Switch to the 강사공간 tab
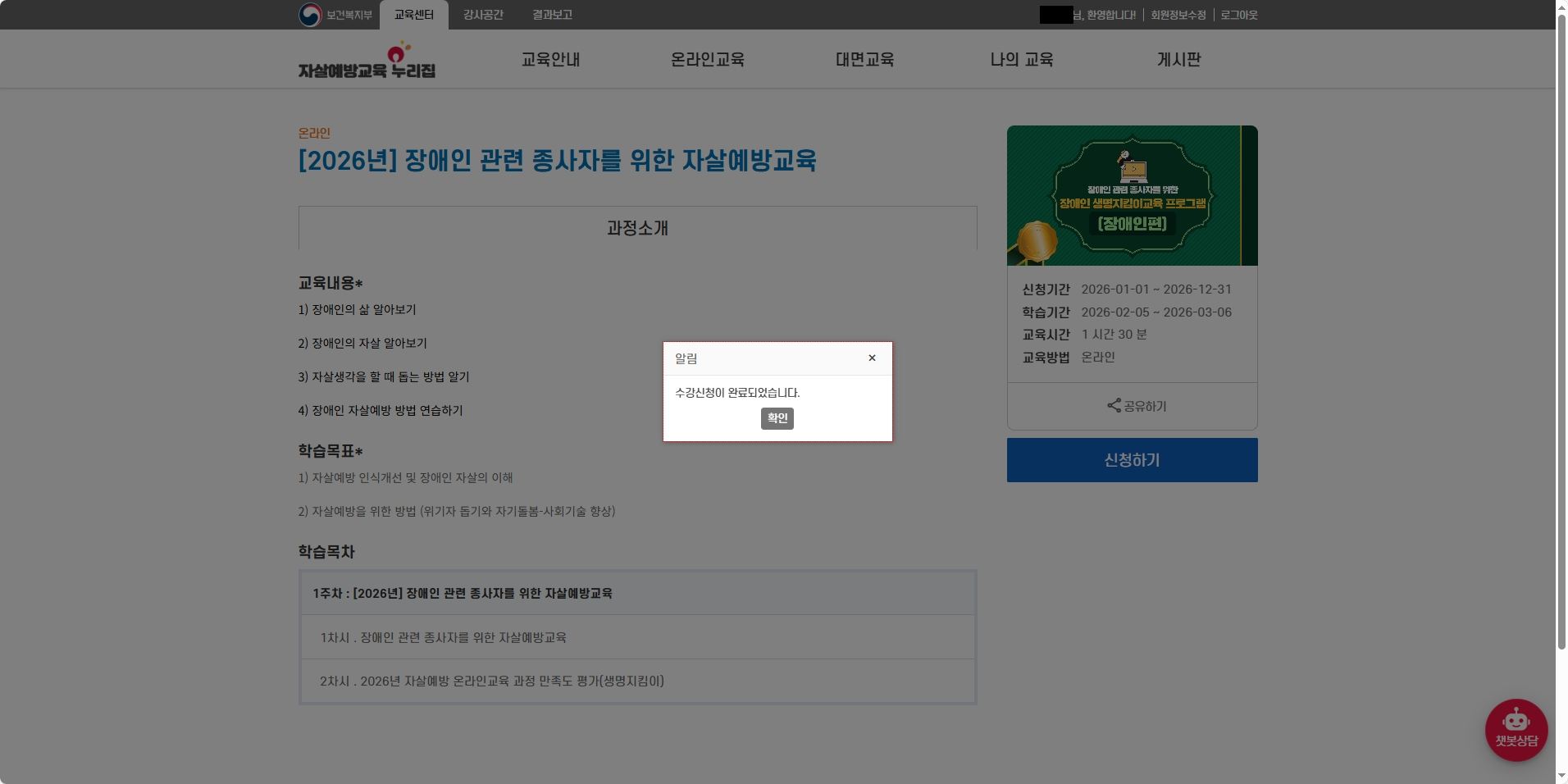Screen dimensions: 1568x784 click(x=483, y=15)
